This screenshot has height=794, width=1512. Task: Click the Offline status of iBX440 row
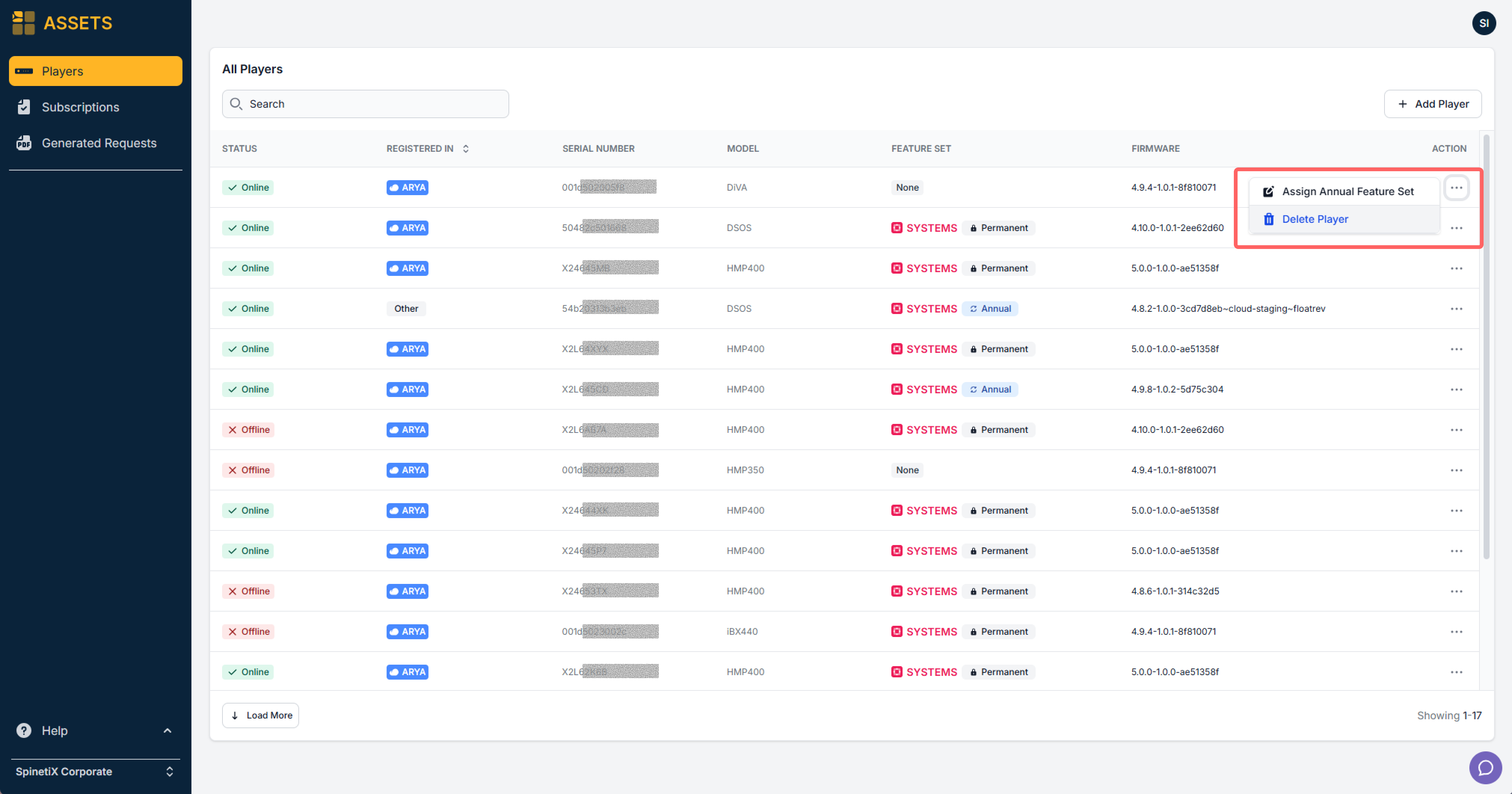tap(248, 631)
